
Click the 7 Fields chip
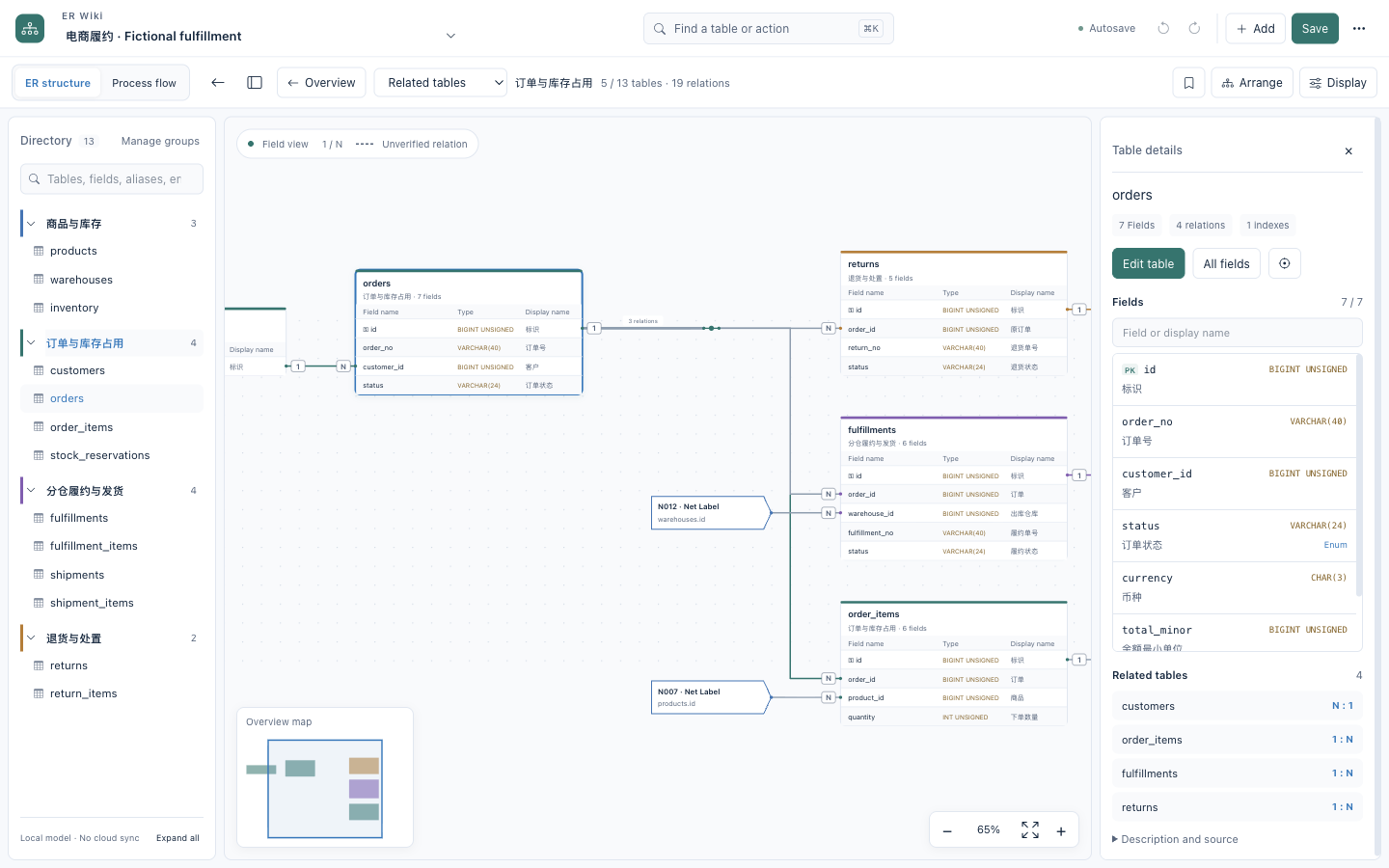click(1136, 226)
